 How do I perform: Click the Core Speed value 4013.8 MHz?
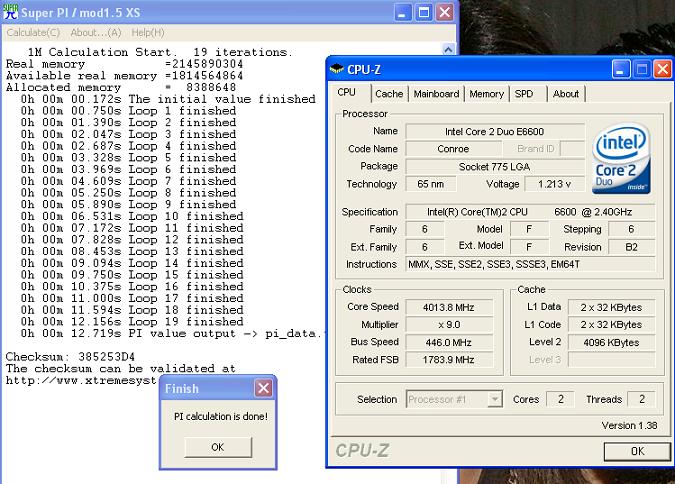(449, 307)
